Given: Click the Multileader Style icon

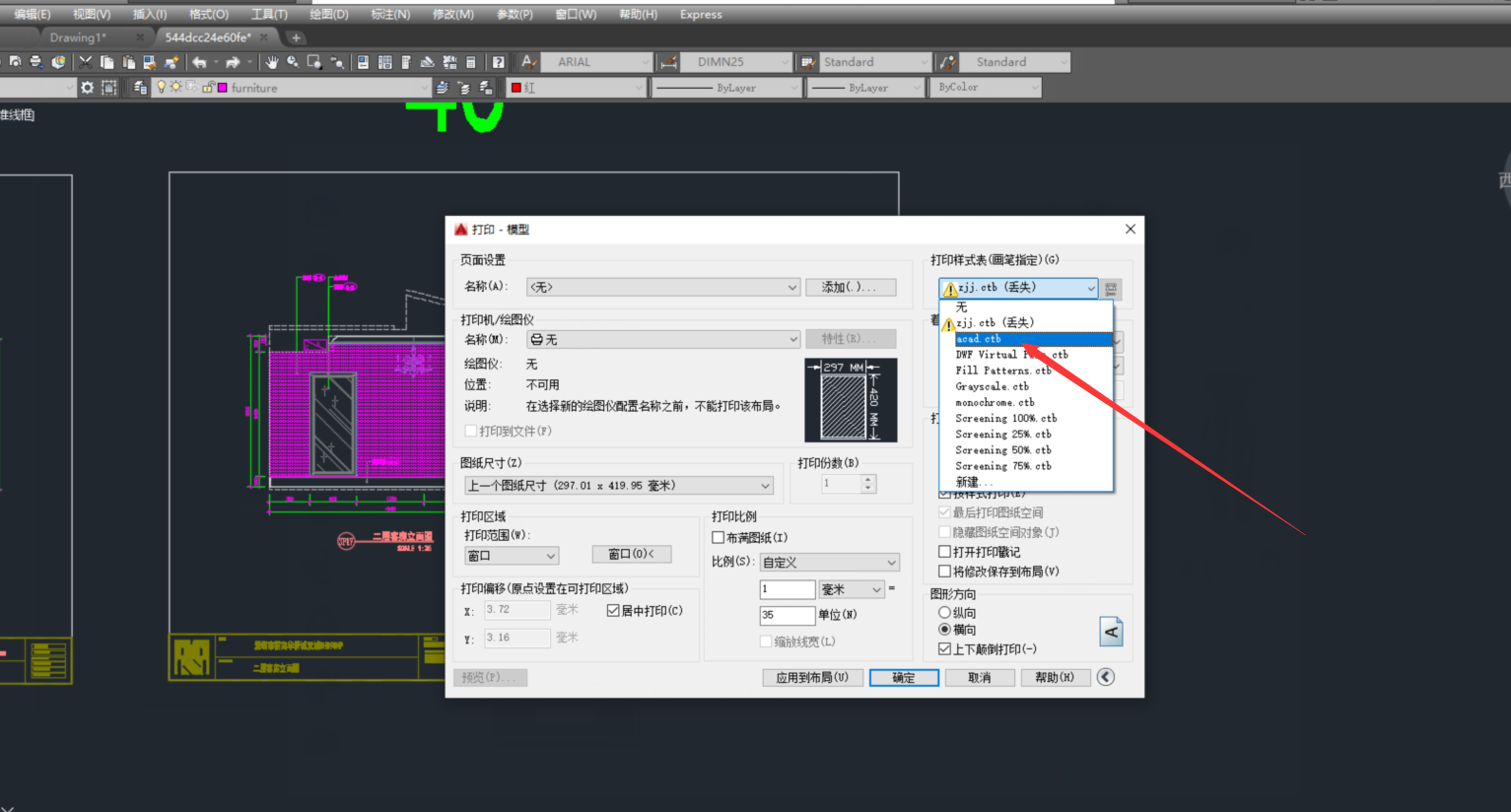Looking at the screenshot, I should pyautogui.click(x=947, y=62).
